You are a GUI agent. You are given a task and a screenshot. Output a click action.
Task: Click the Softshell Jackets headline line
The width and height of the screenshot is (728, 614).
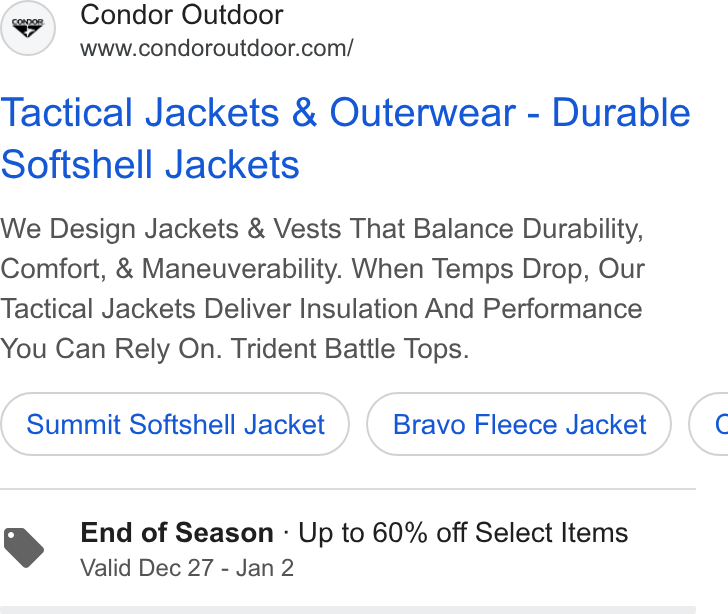[x=150, y=164]
